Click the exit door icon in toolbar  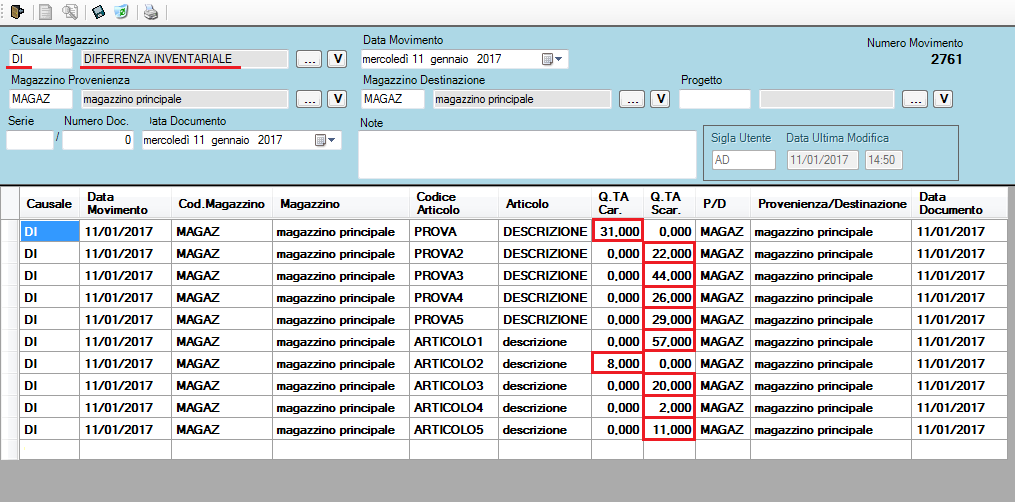click(x=17, y=12)
